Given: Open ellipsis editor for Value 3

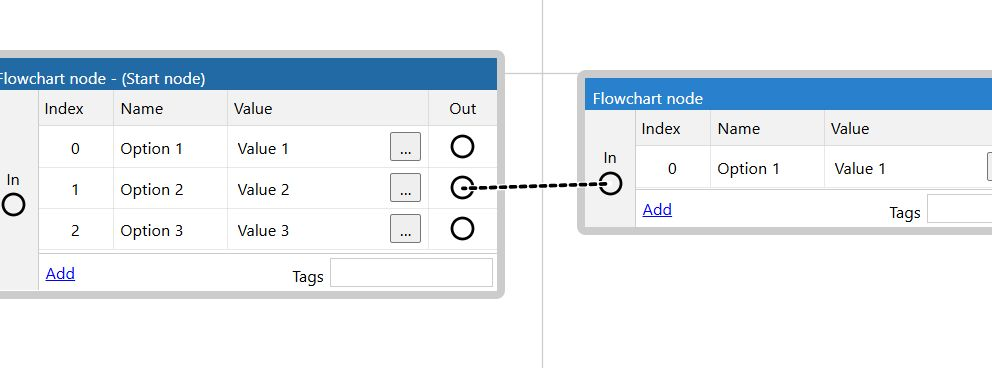Looking at the screenshot, I should point(406,229).
